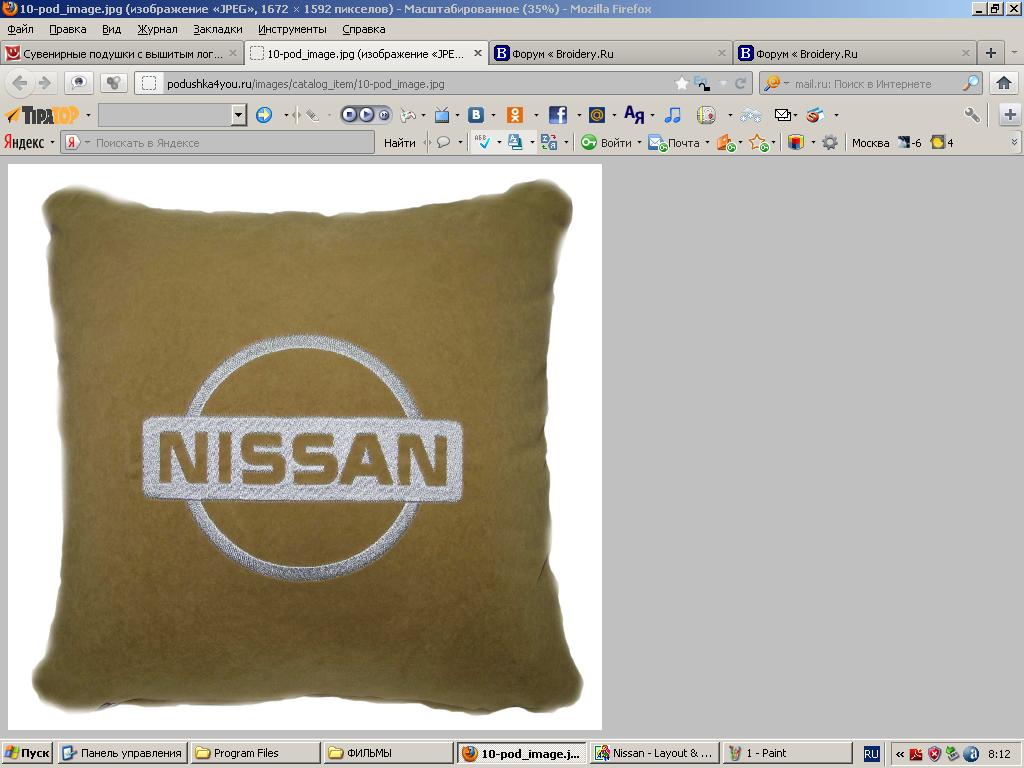1024x768 pixels.
Task: Switch to 1 - Paint taskbar window
Action: (788, 753)
